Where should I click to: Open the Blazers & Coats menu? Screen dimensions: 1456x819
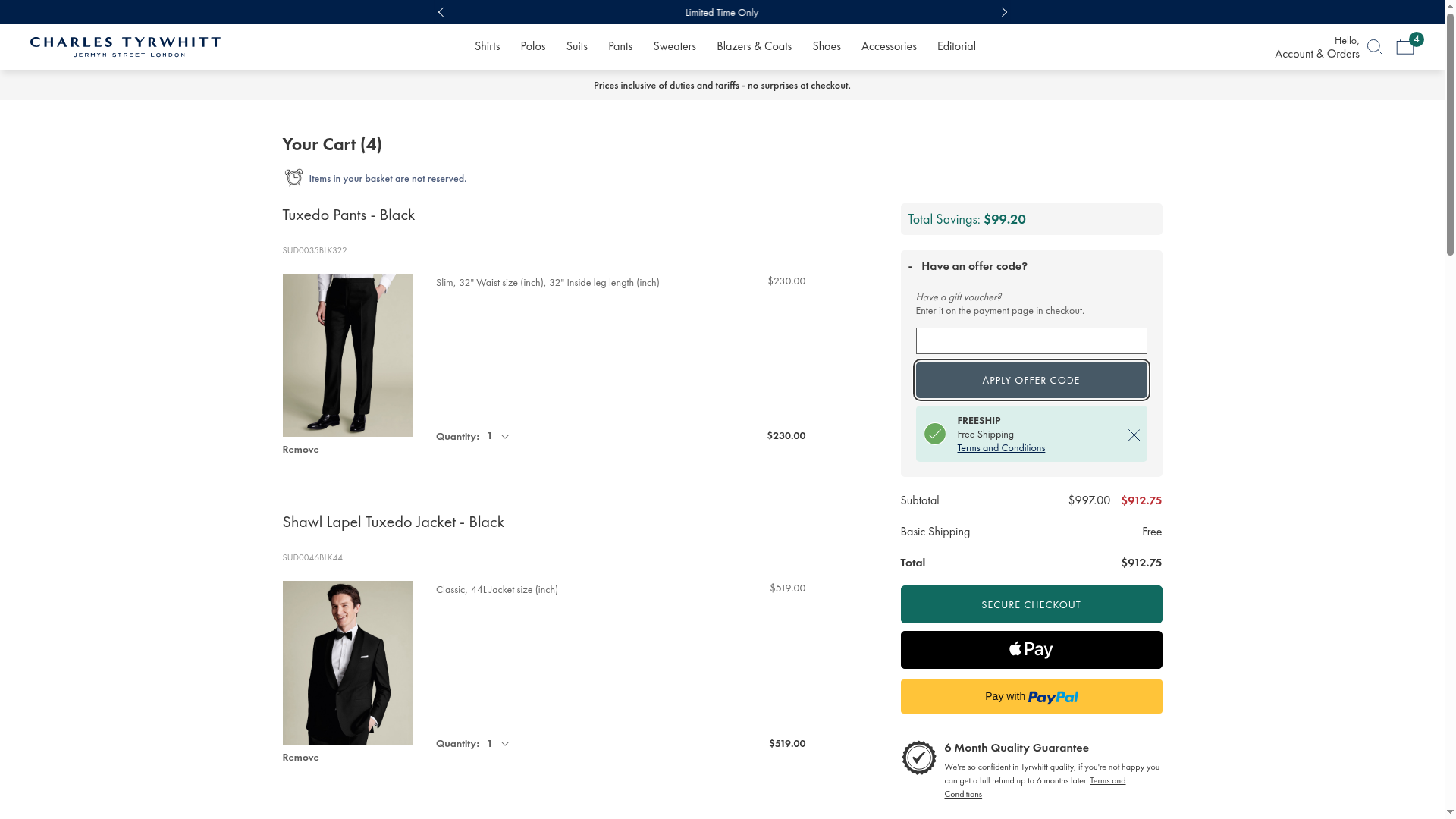[753, 46]
